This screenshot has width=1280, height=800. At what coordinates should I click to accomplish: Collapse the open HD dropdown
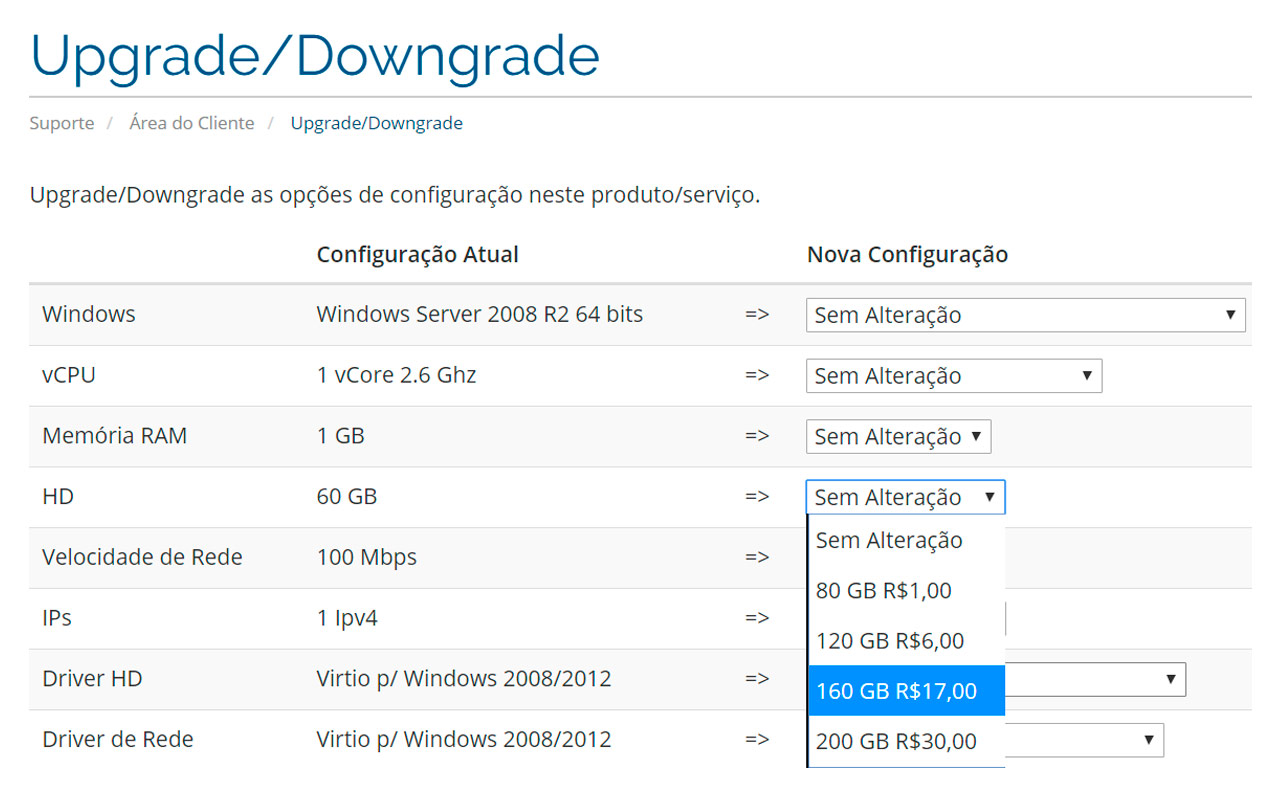905,497
